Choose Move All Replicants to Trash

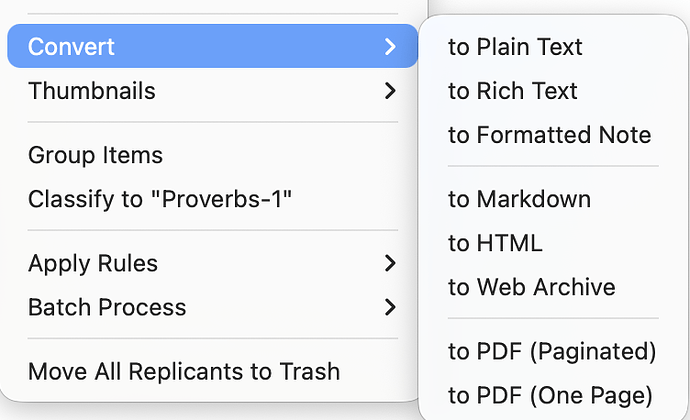(184, 372)
